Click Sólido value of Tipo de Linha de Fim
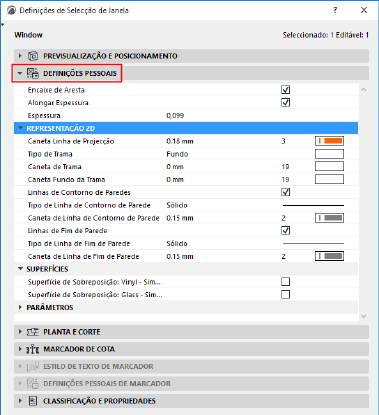379x415 pixels. (x=177, y=244)
